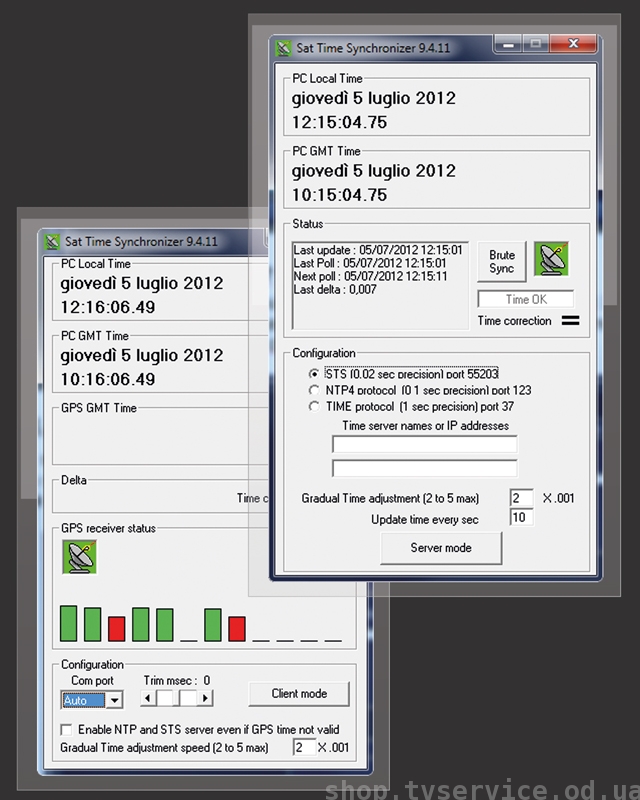Click the Trim msec left arrow
The width and height of the screenshot is (640, 800).
tap(147, 698)
